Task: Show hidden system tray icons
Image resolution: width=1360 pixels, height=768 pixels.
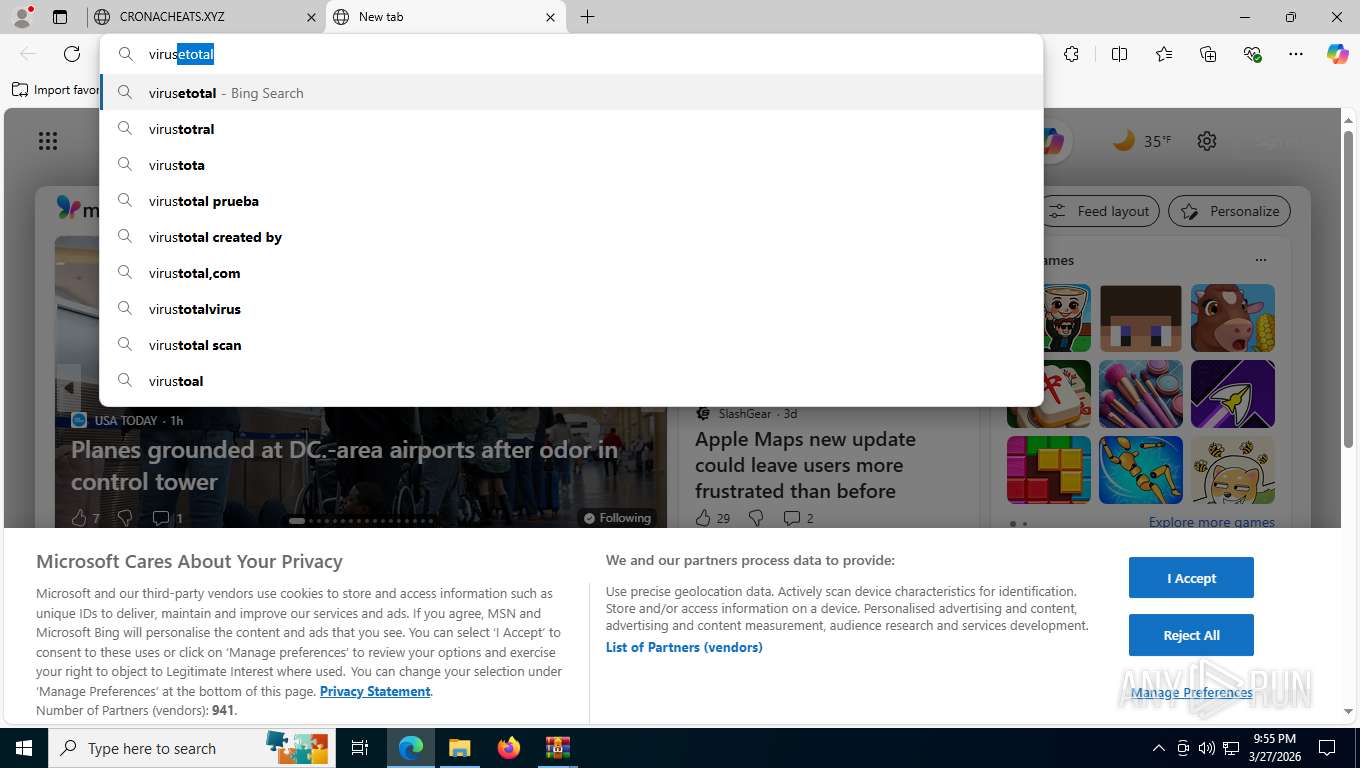Action: coord(1159,748)
